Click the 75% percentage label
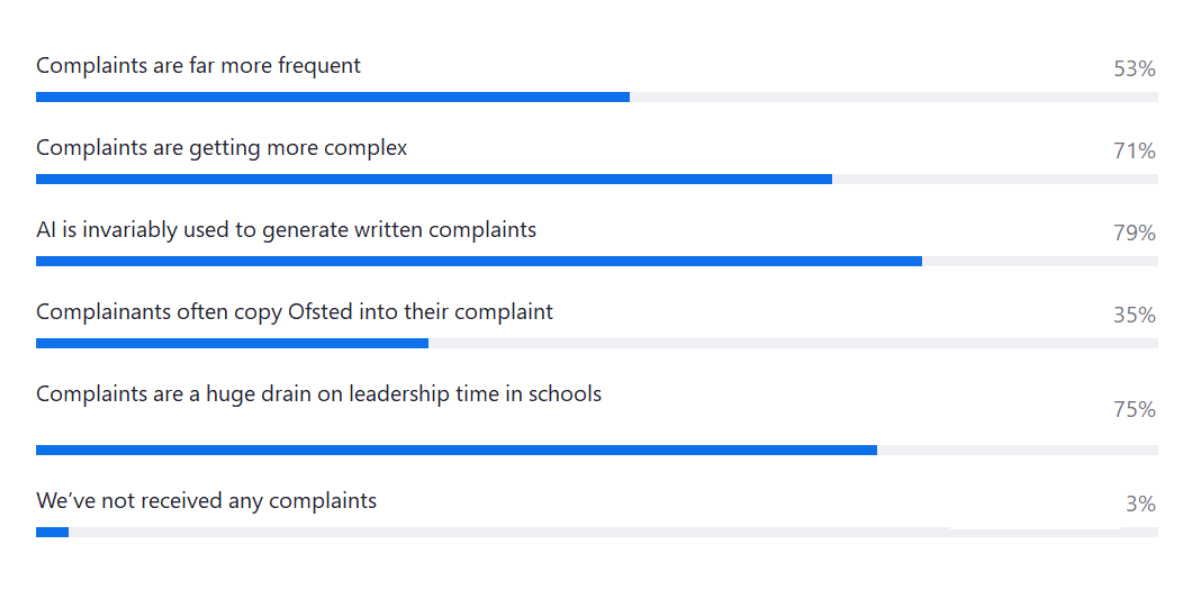This screenshot has width=1200, height=598. click(x=1134, y=410)
